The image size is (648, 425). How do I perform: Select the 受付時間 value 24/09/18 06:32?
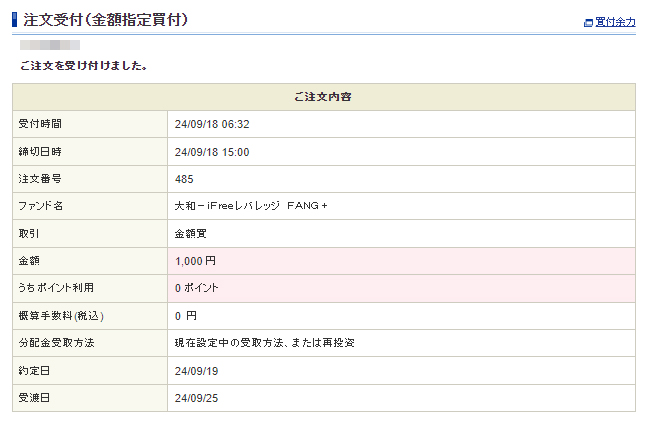click(x=212, y=124)
